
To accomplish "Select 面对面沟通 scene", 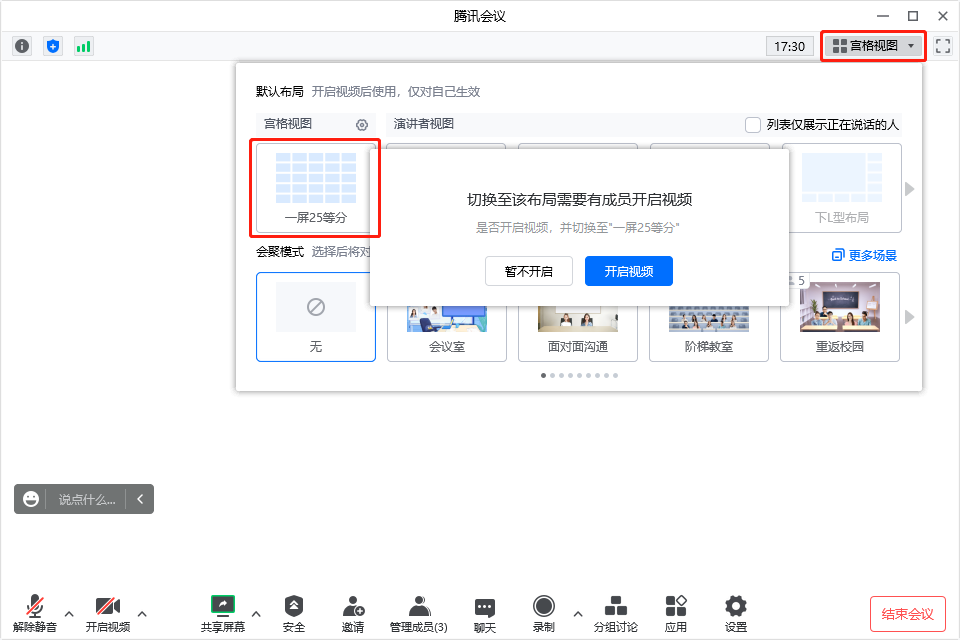I will coord(578,334).
